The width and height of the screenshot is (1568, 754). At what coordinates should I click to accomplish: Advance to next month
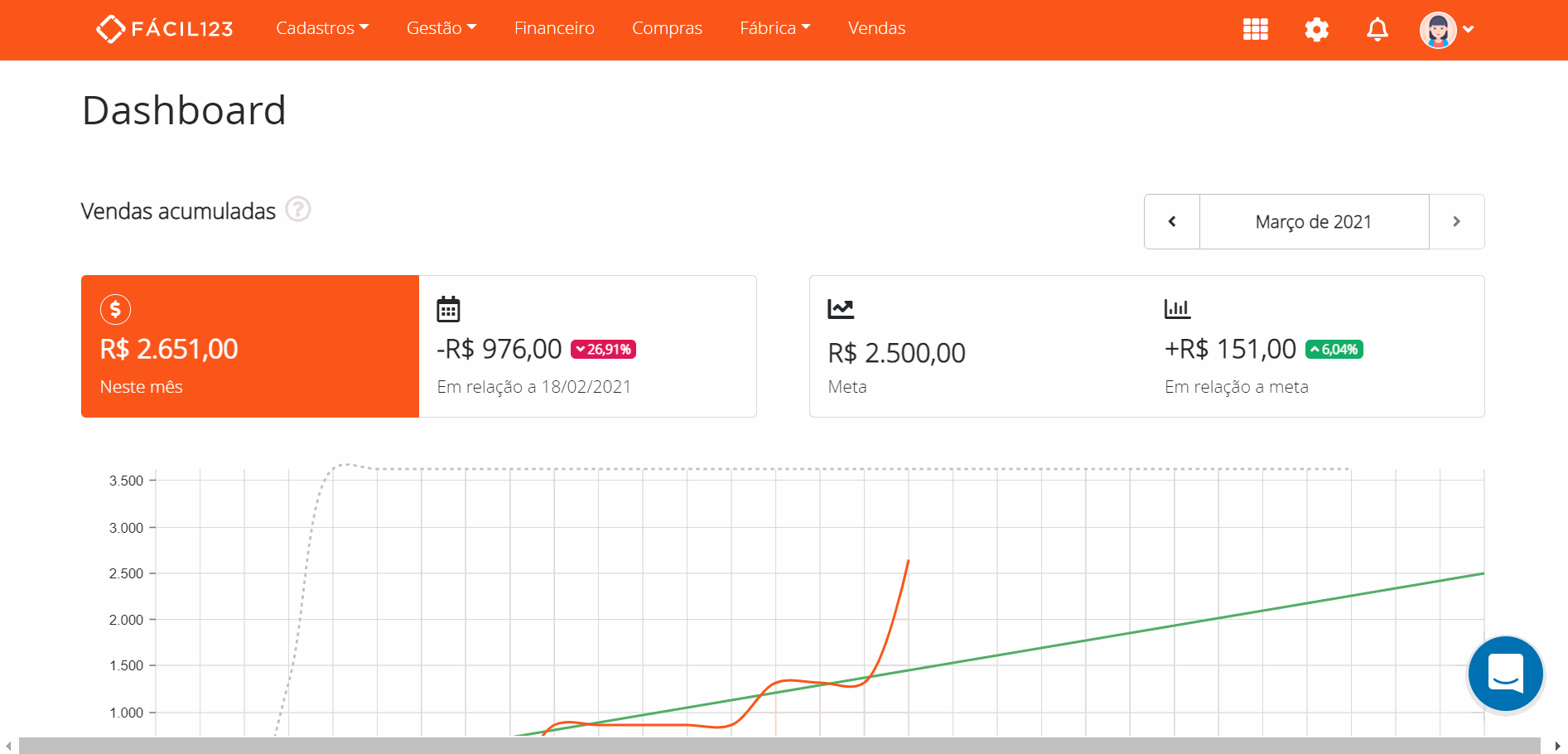[x=1456, y=221]
